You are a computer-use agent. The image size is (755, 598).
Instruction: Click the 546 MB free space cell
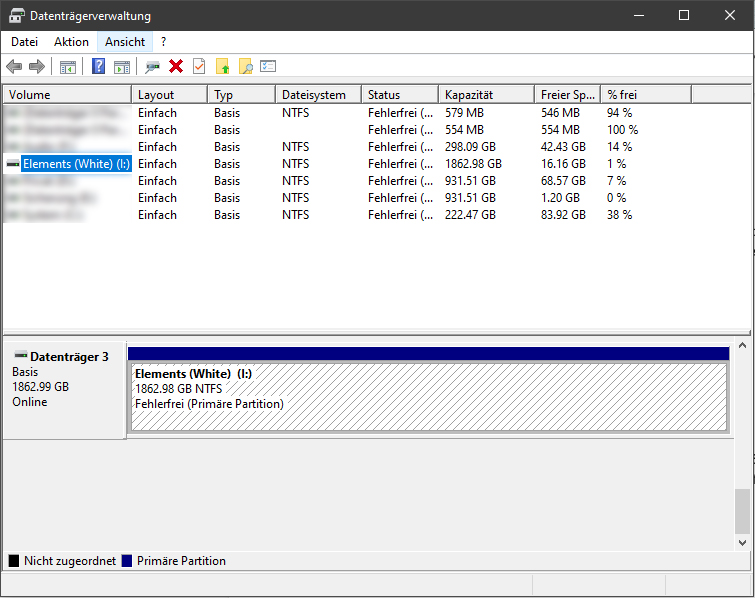click(x=560, y=113)
